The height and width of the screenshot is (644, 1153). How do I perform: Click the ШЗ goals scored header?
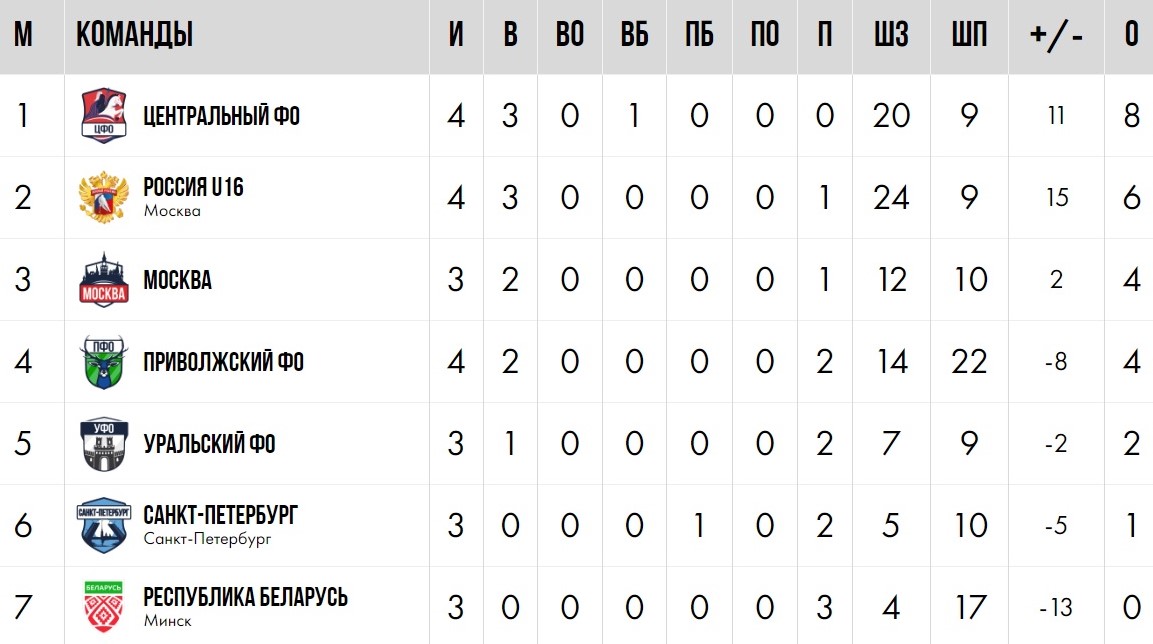tap(891, 36)
